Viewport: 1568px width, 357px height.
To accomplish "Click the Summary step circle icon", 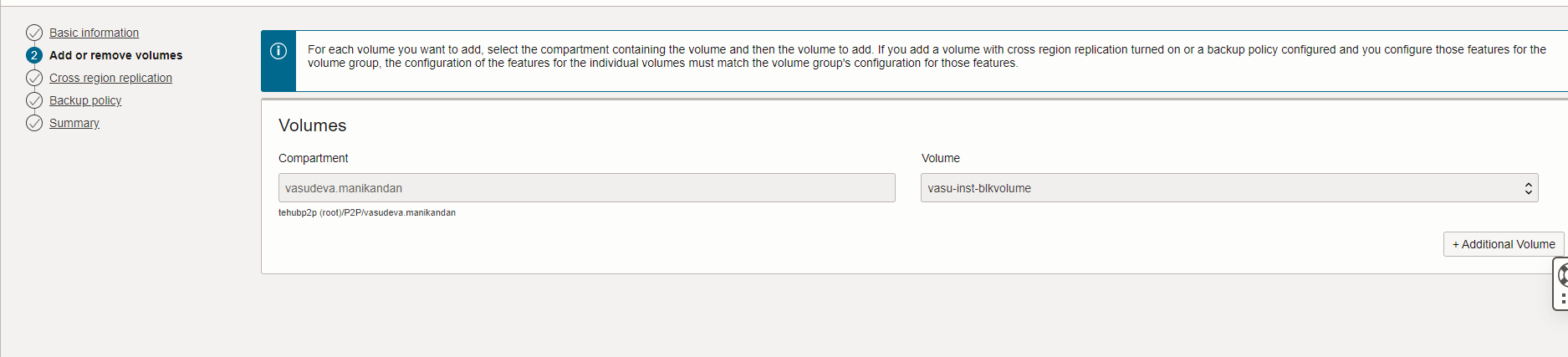I will [x=34, y=123].
